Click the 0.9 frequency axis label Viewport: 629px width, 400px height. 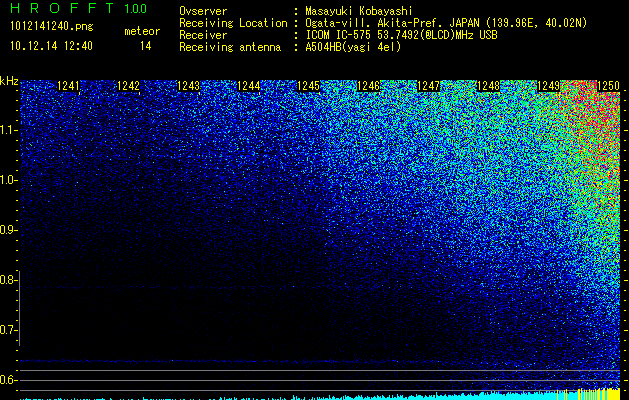[8, 230]
